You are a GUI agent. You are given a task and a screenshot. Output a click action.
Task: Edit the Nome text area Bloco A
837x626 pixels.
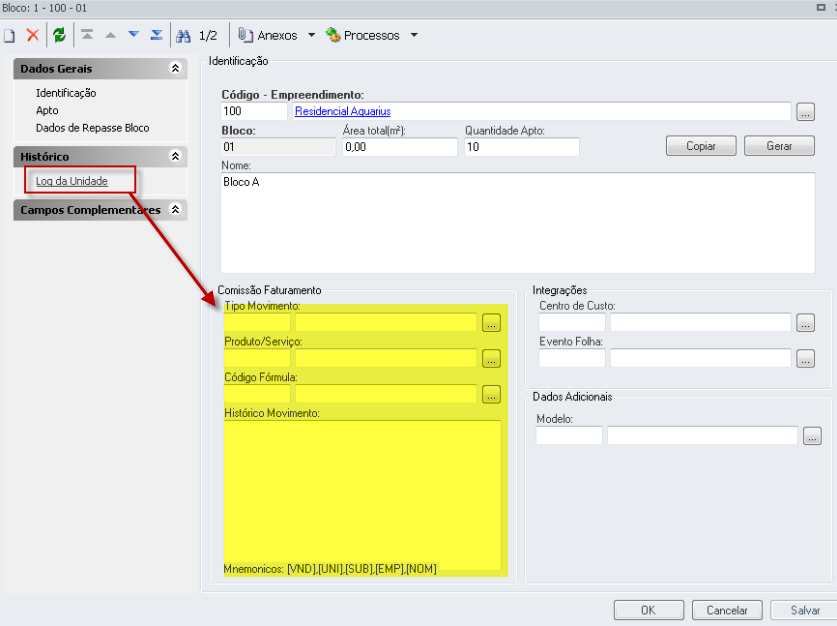(x=518, y=223)
